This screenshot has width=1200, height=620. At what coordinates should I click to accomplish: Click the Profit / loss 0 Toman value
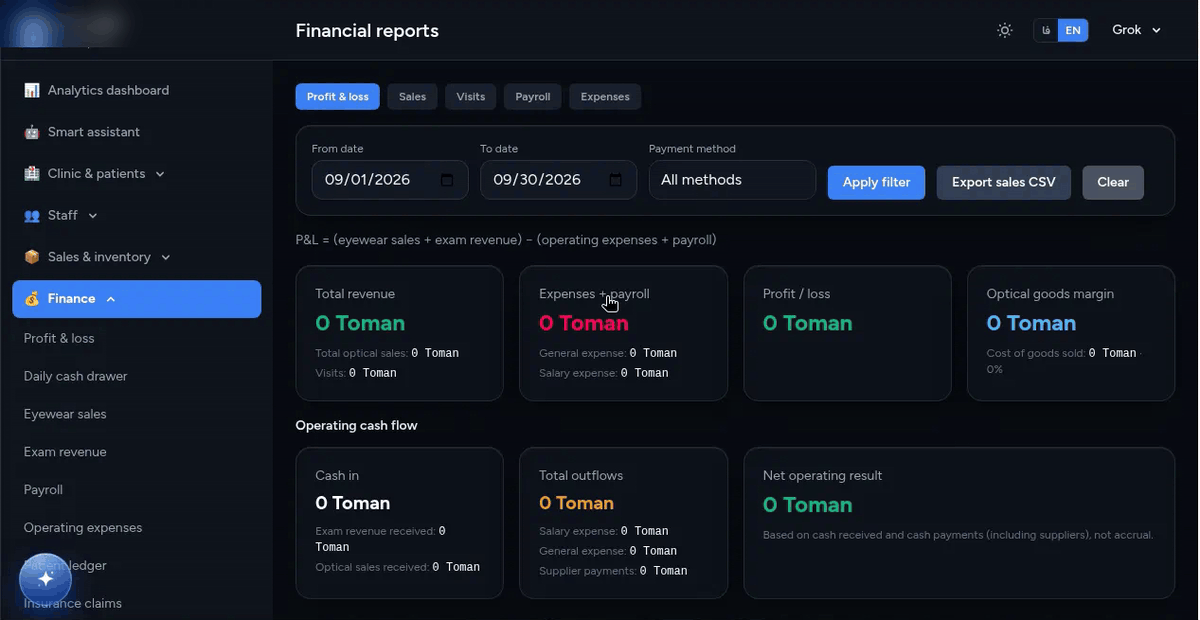(808, 323)
